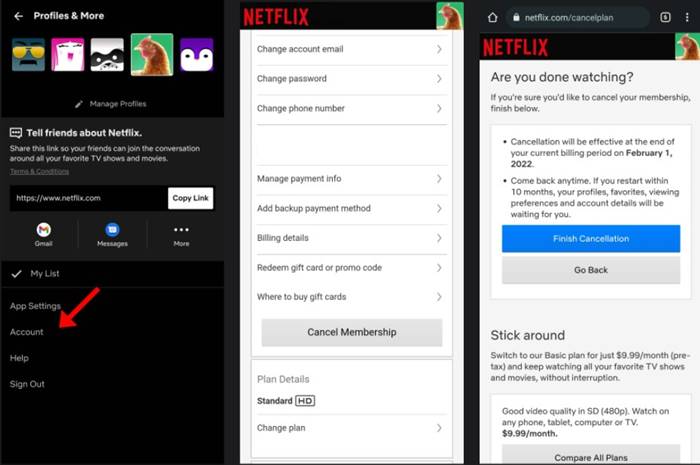Expand the Change password row

(x=349, y=79)
